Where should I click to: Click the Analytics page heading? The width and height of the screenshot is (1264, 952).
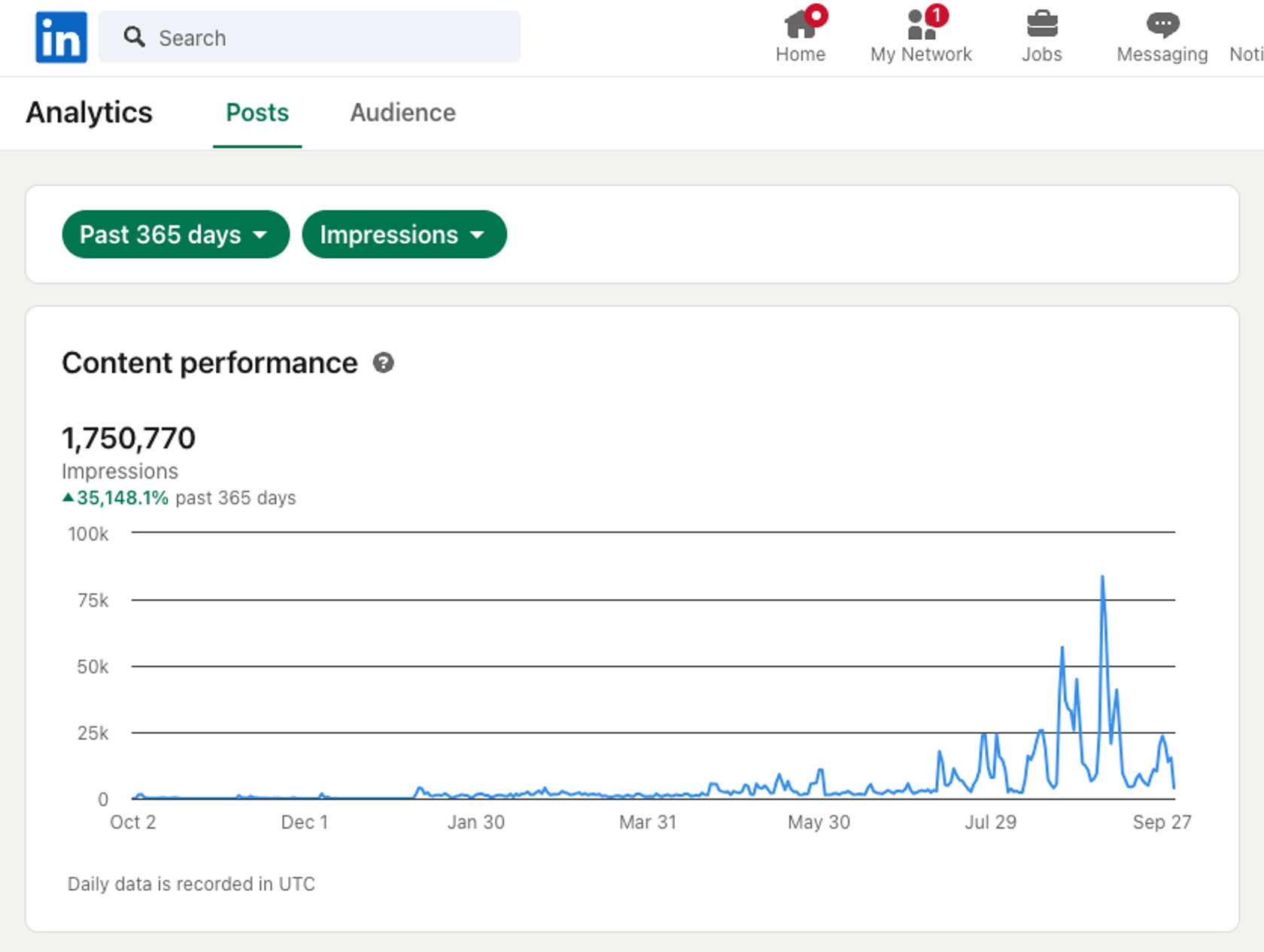point(89,113)
